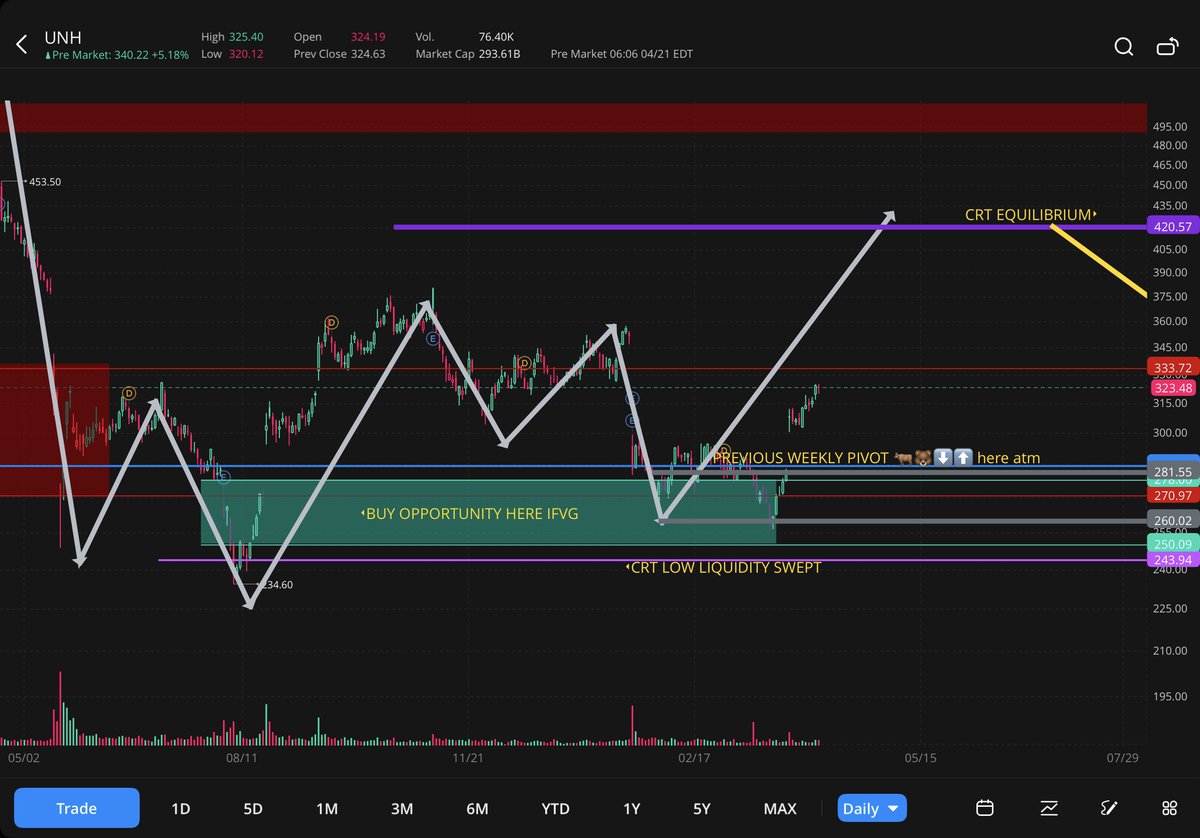This screenshot has height=838, width=1200.
Task: Switch to the 5D timeframe
Action: [253, 808]
